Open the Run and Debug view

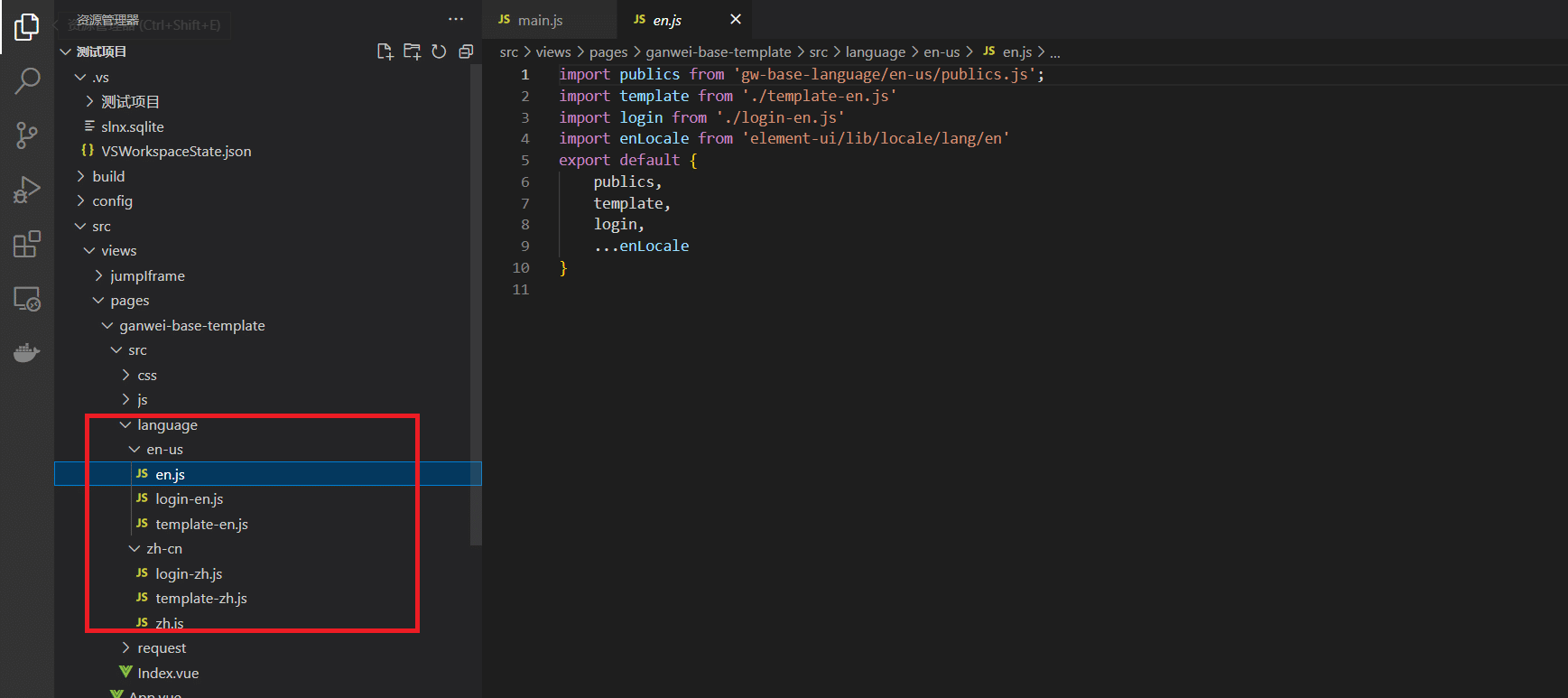(x=27, y=190)
